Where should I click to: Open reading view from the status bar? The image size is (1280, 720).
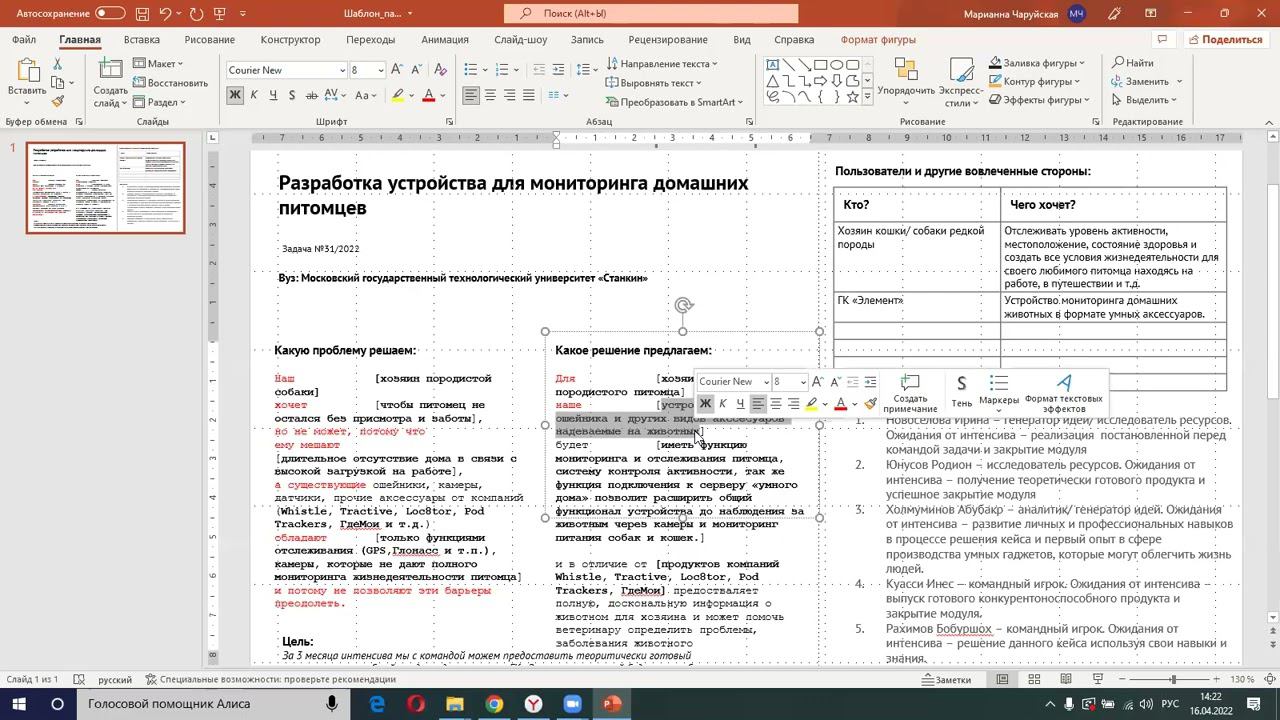1065,680
